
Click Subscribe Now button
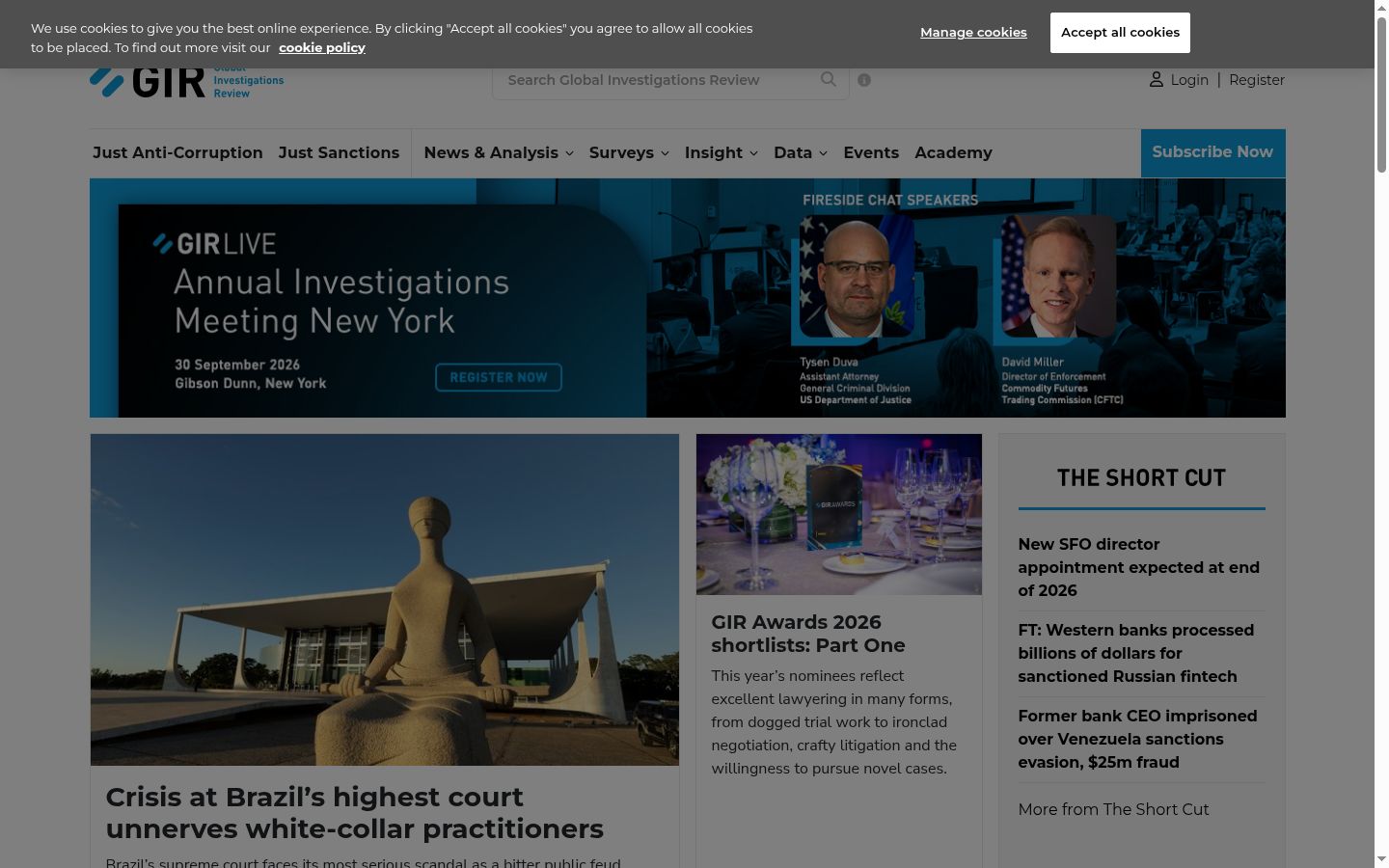1212,152
